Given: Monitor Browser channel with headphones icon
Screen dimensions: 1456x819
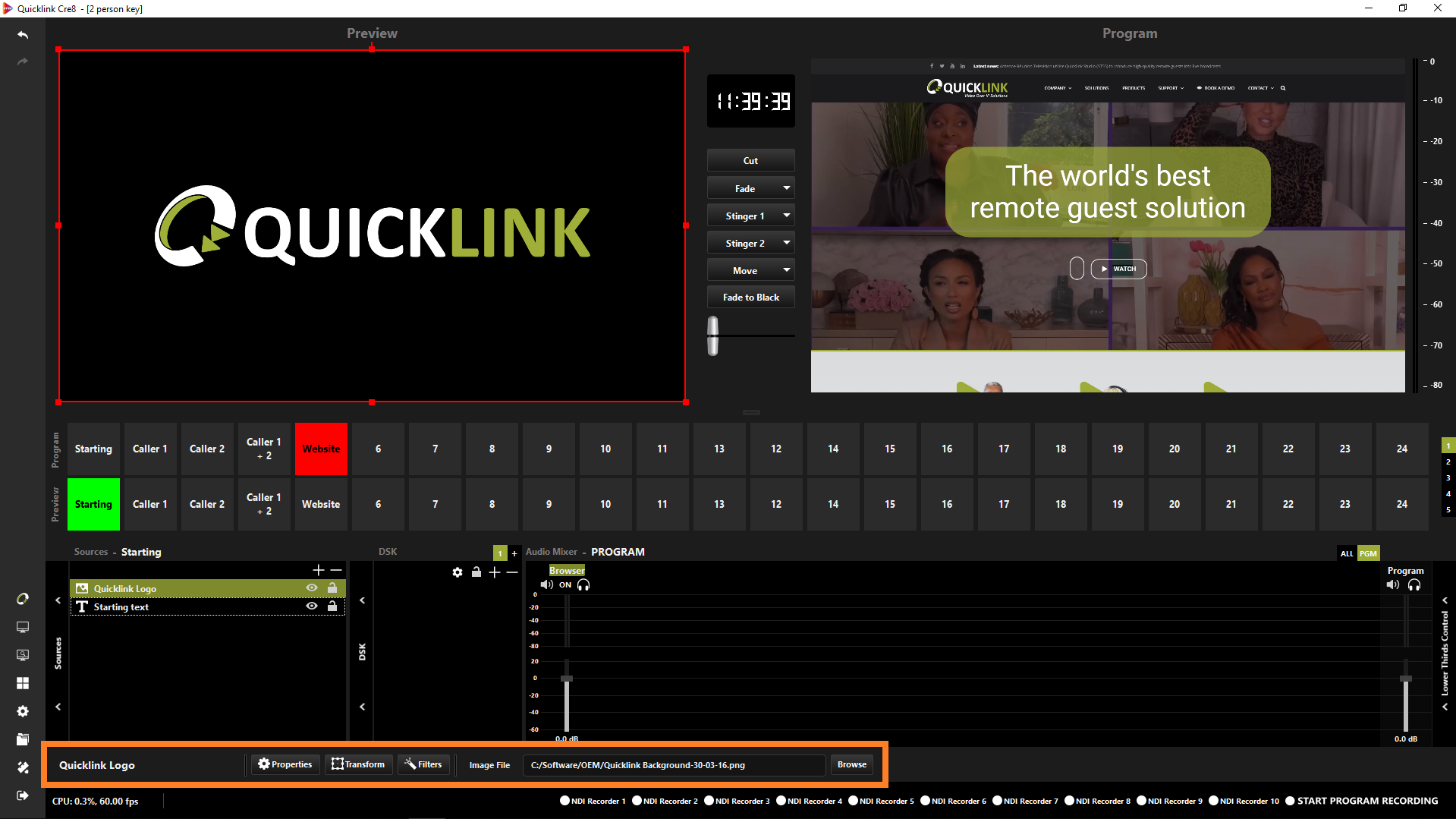Looking at the screenshot, I should point(583,584).
